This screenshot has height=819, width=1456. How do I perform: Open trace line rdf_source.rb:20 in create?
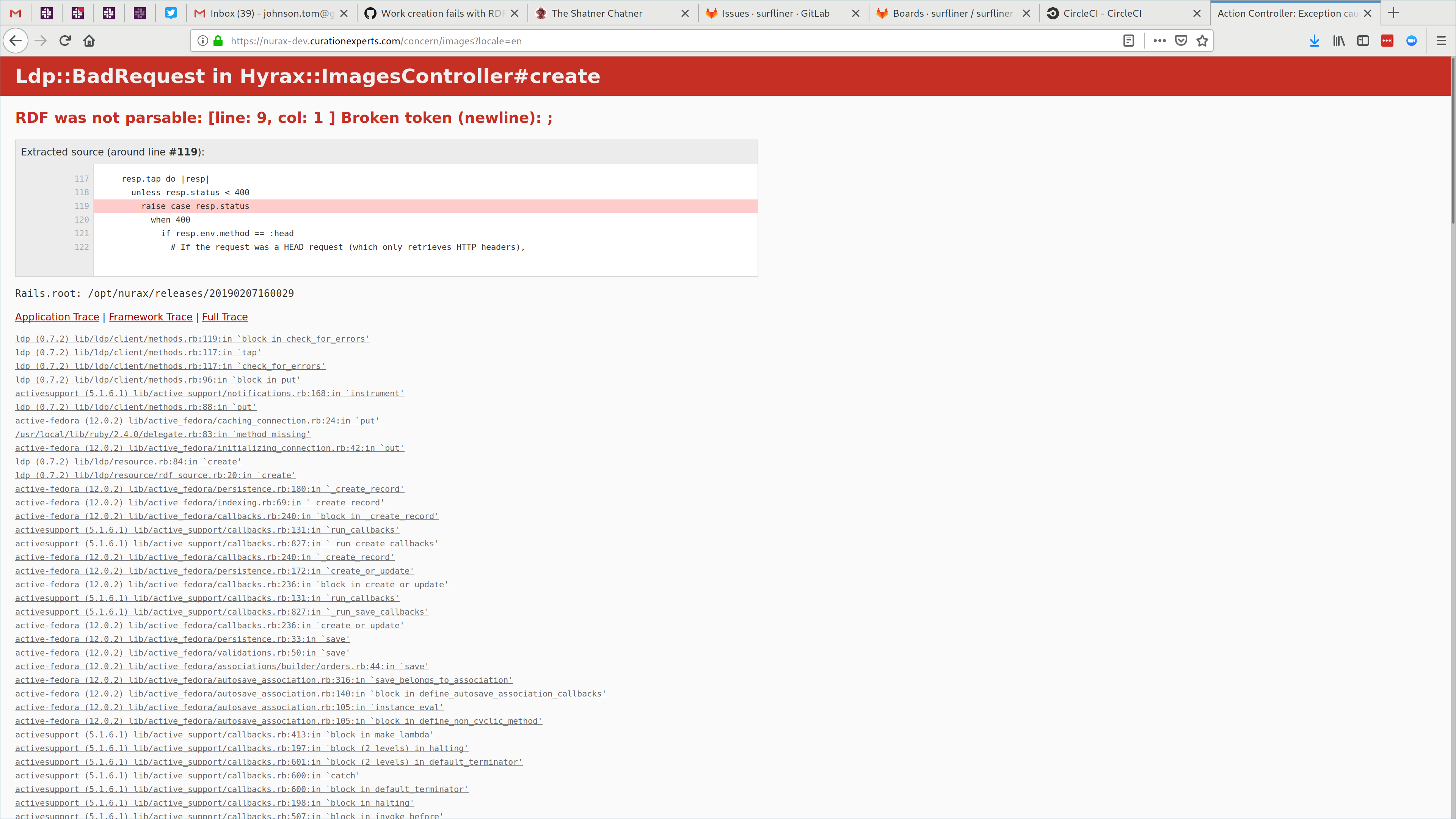tap(155, 475)
